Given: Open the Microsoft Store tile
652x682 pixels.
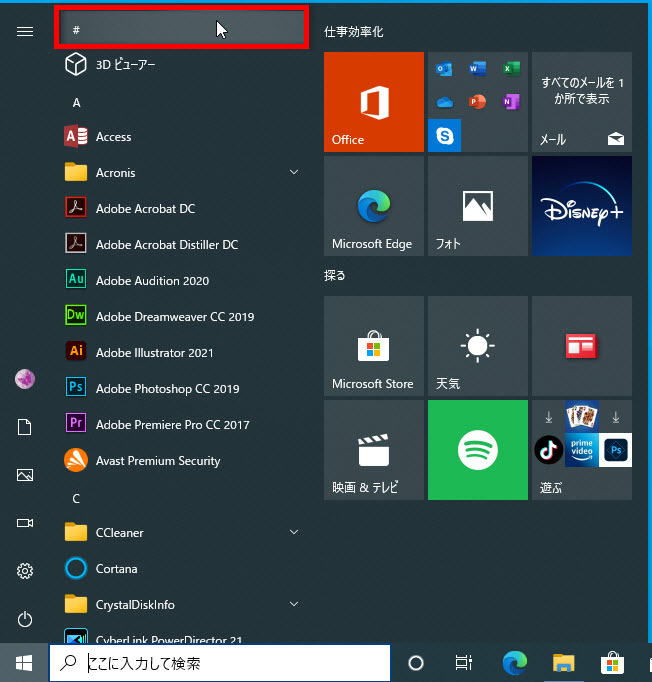Looking at the screenshot, I should [x=373, y=346].
